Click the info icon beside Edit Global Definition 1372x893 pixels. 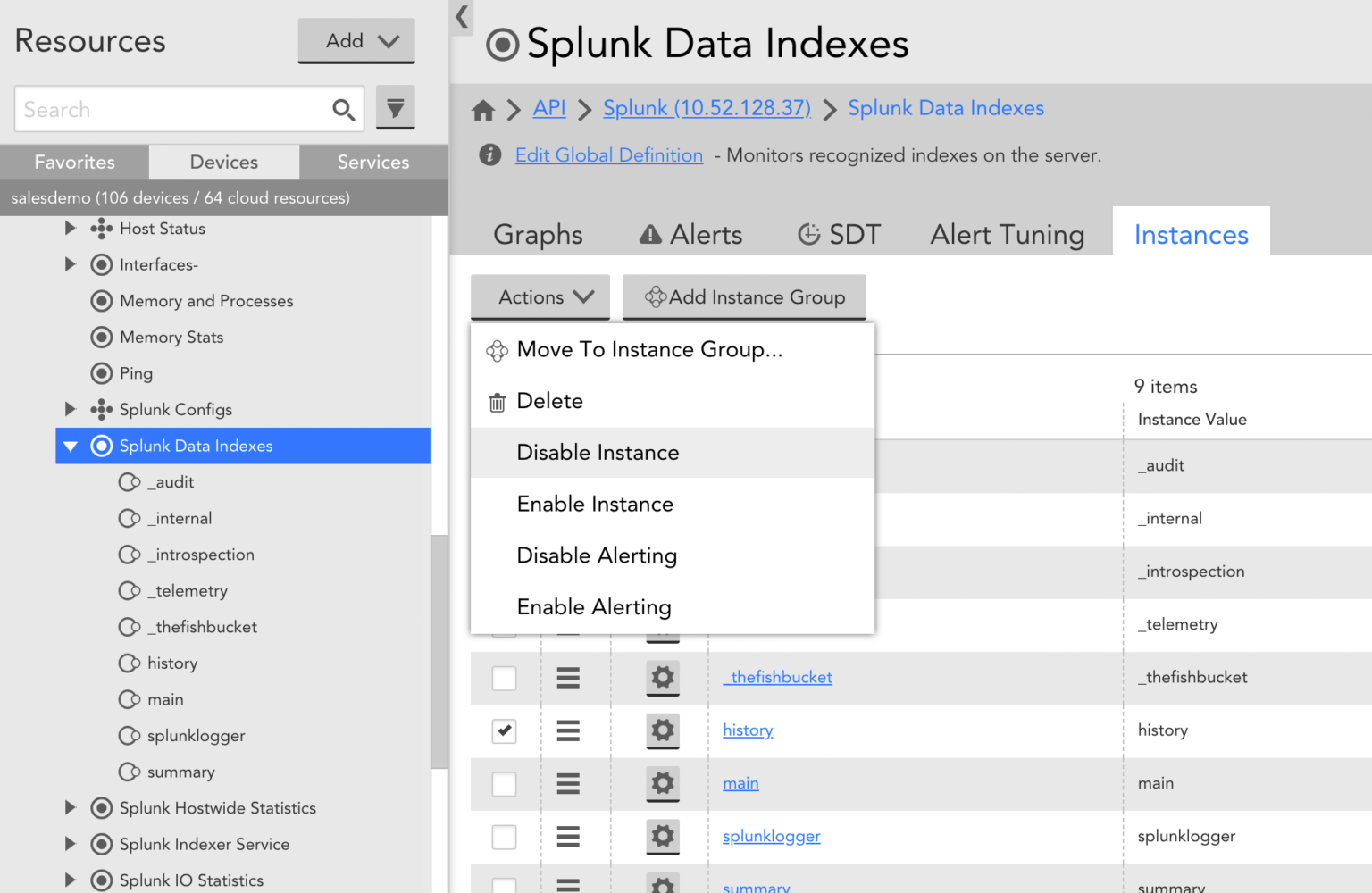click(489, 154)
